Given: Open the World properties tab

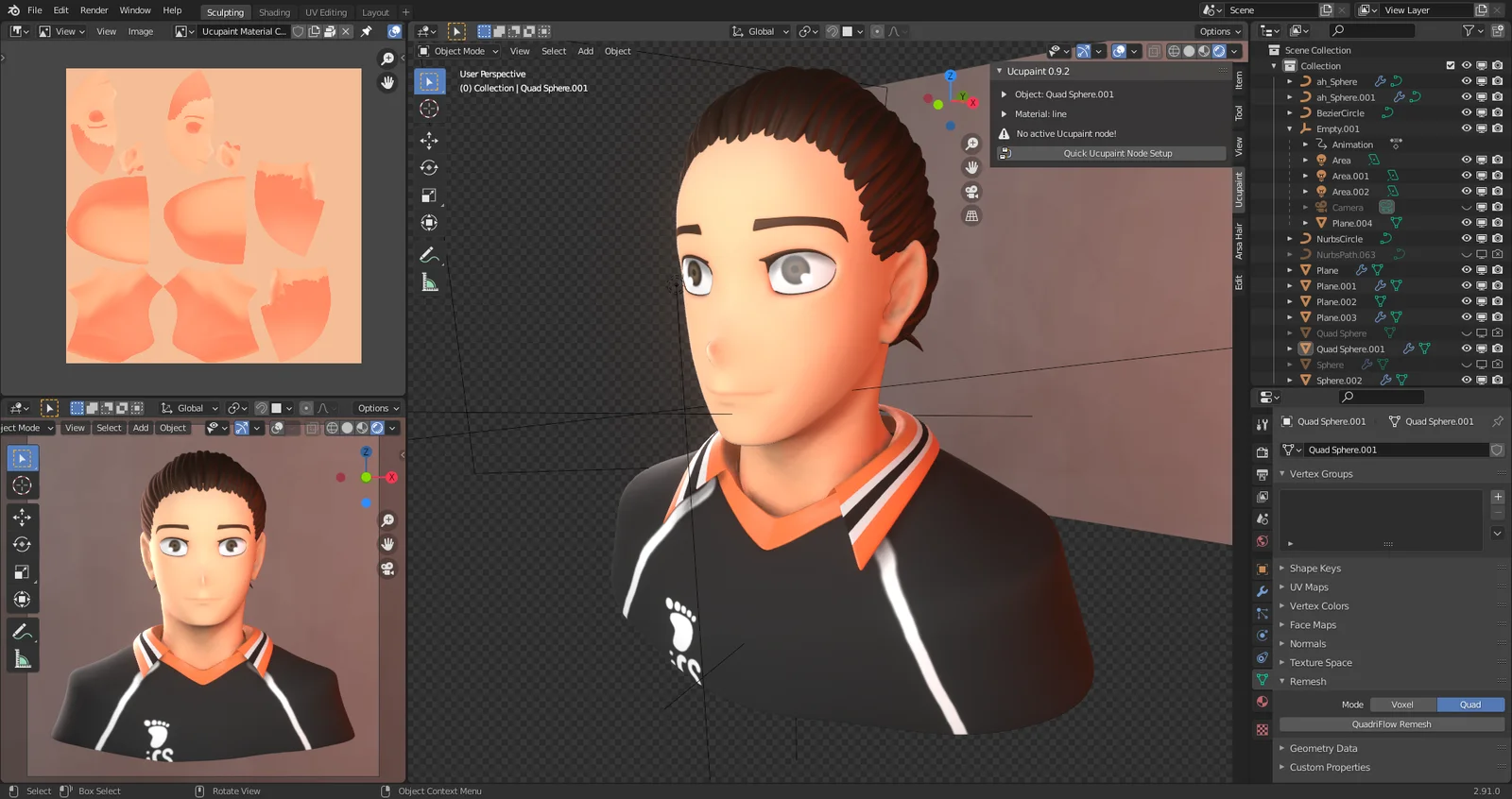Looking at the screenshot, I should [x=1263, y=541].
